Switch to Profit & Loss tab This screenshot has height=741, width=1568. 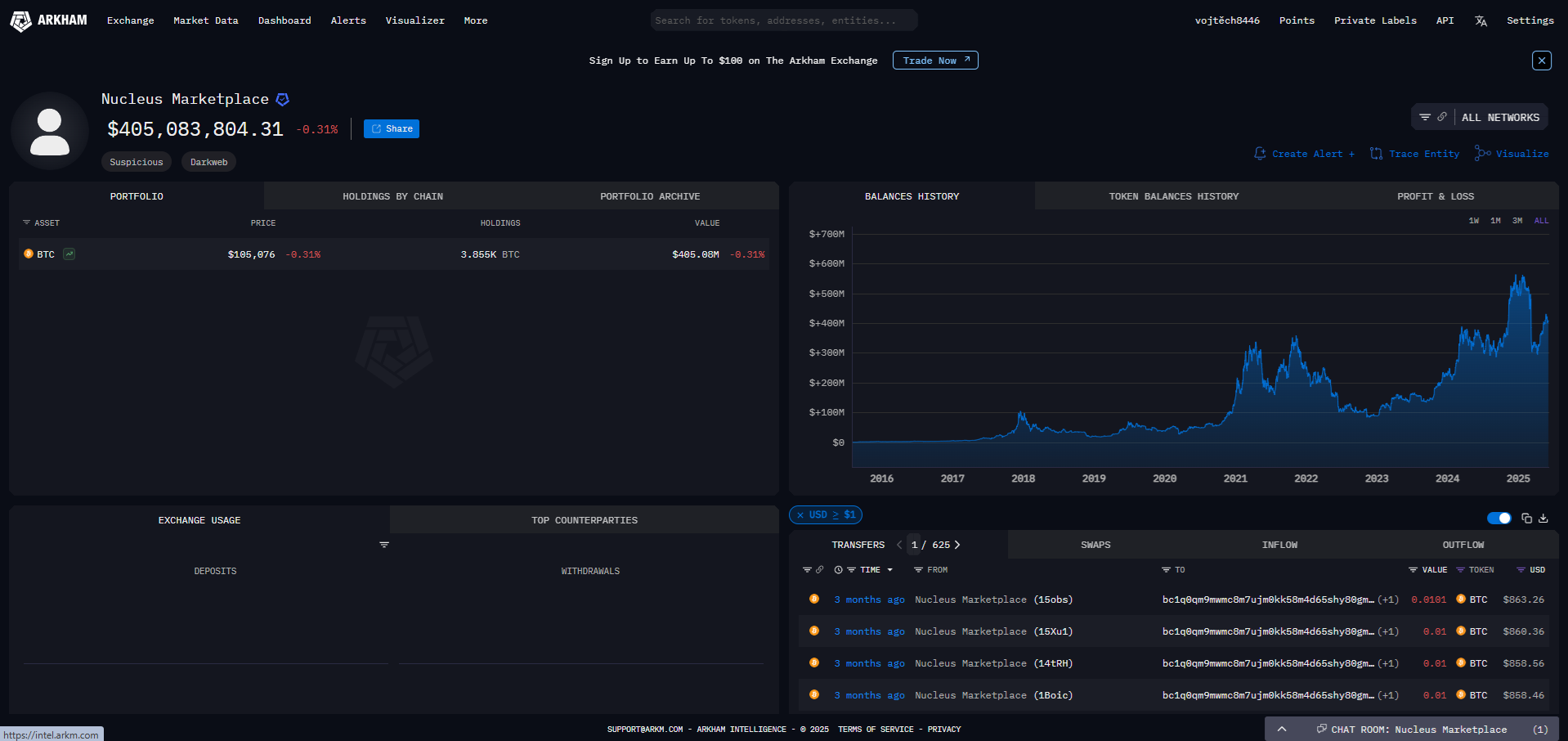[1436, 196]
